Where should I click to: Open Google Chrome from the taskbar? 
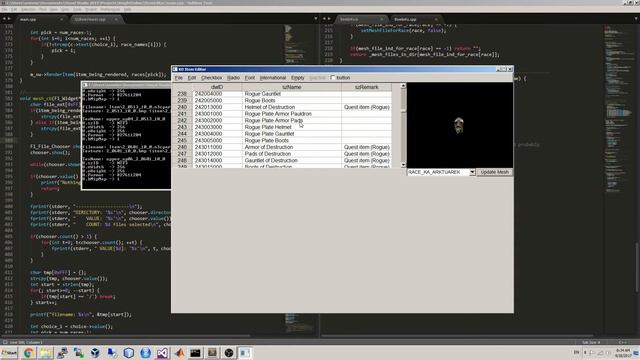[29, 353]
